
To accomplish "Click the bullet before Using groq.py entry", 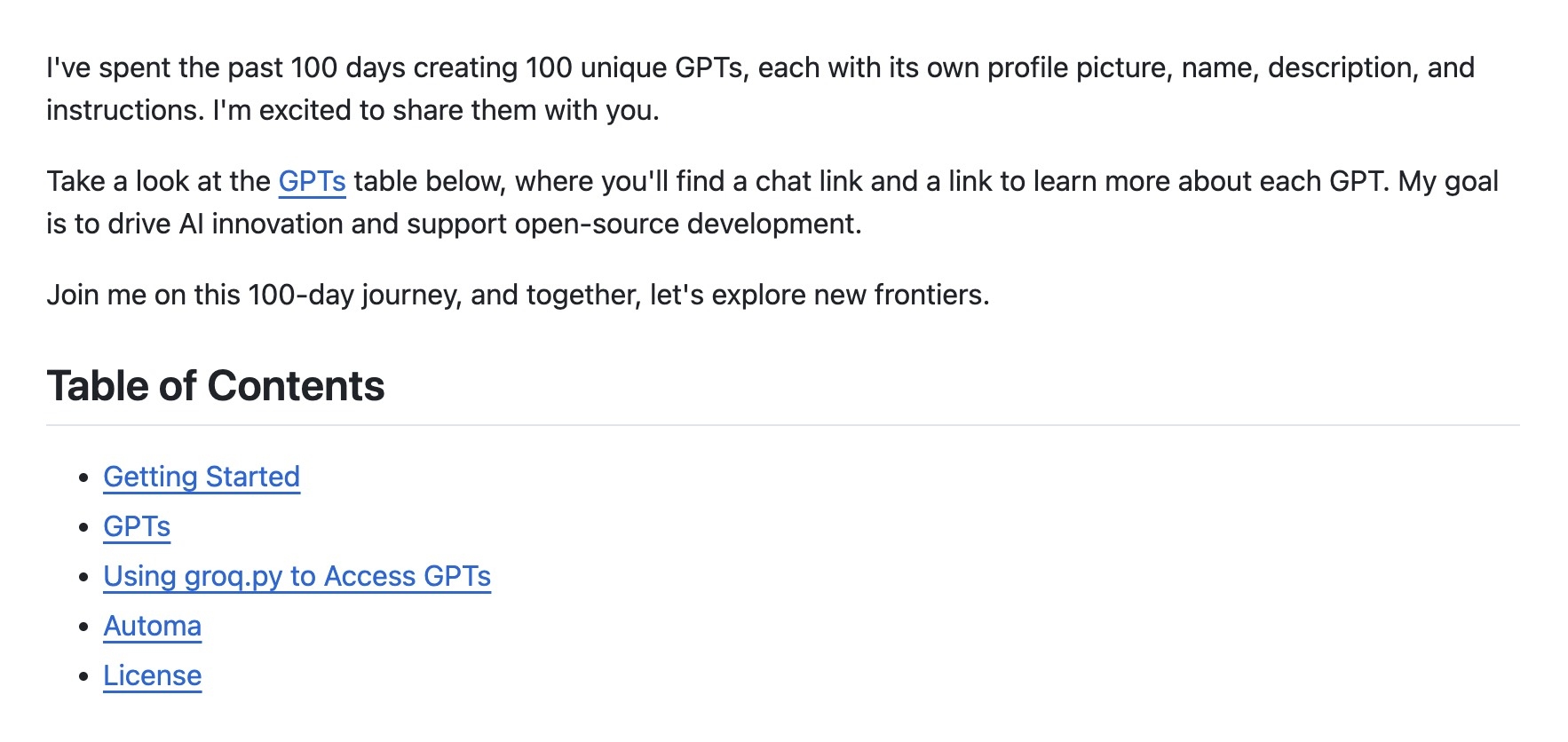I will click(x=84, y=577).
